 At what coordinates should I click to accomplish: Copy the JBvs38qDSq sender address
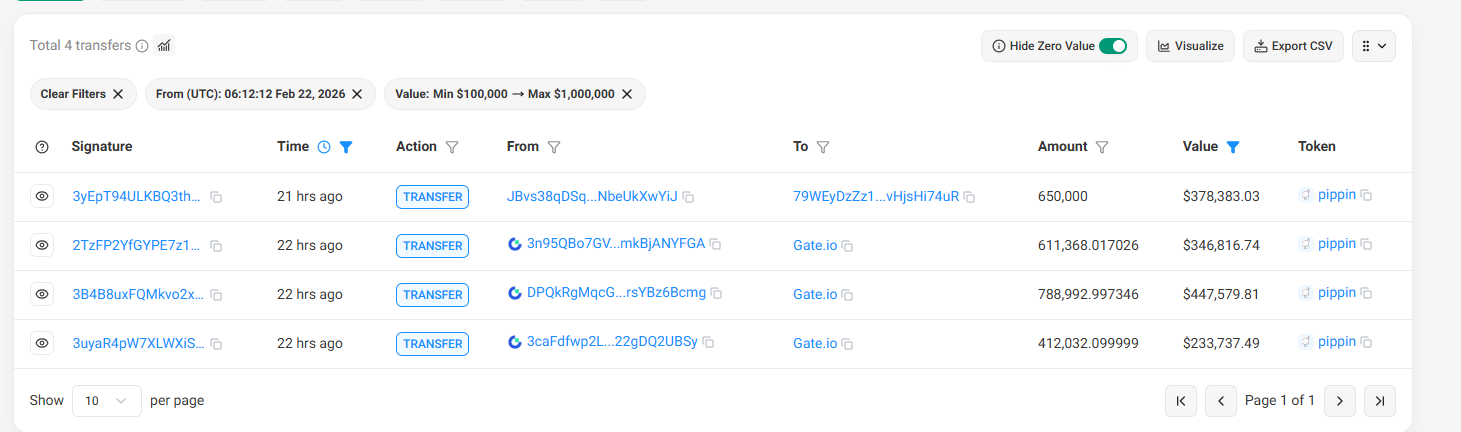click(x=688, y=198)
